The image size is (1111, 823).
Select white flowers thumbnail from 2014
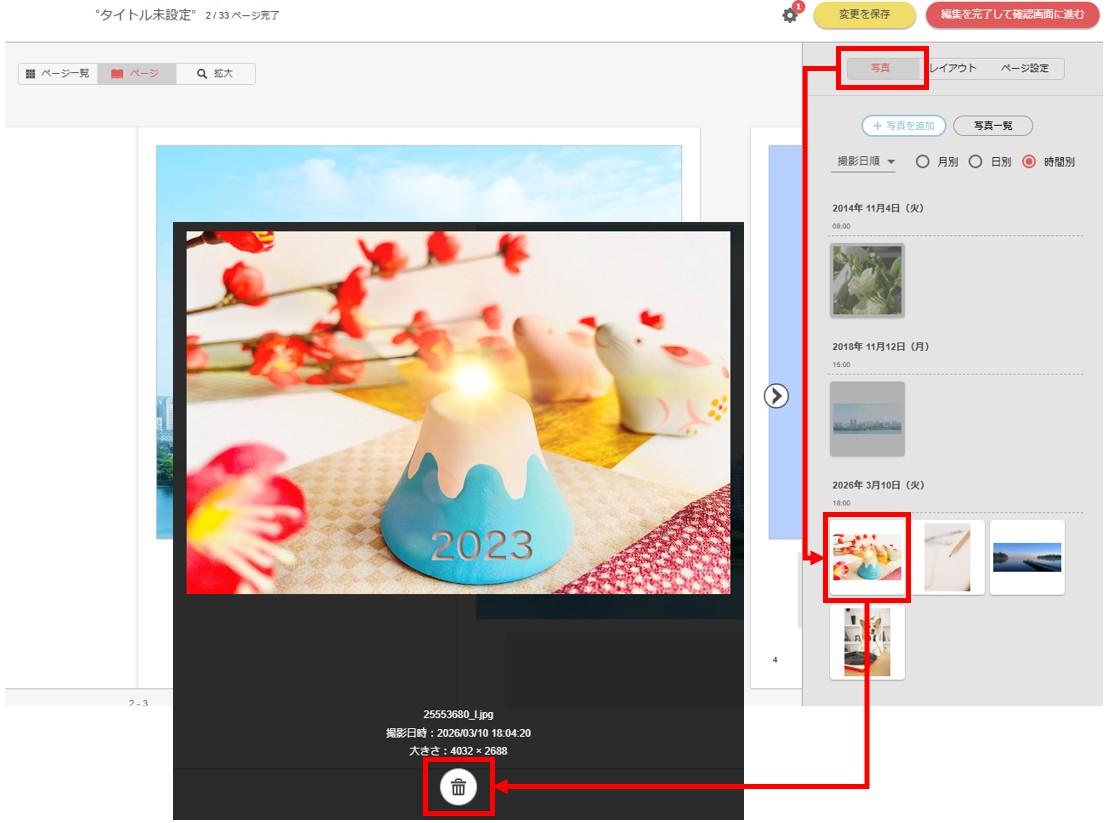click(867, 280)
